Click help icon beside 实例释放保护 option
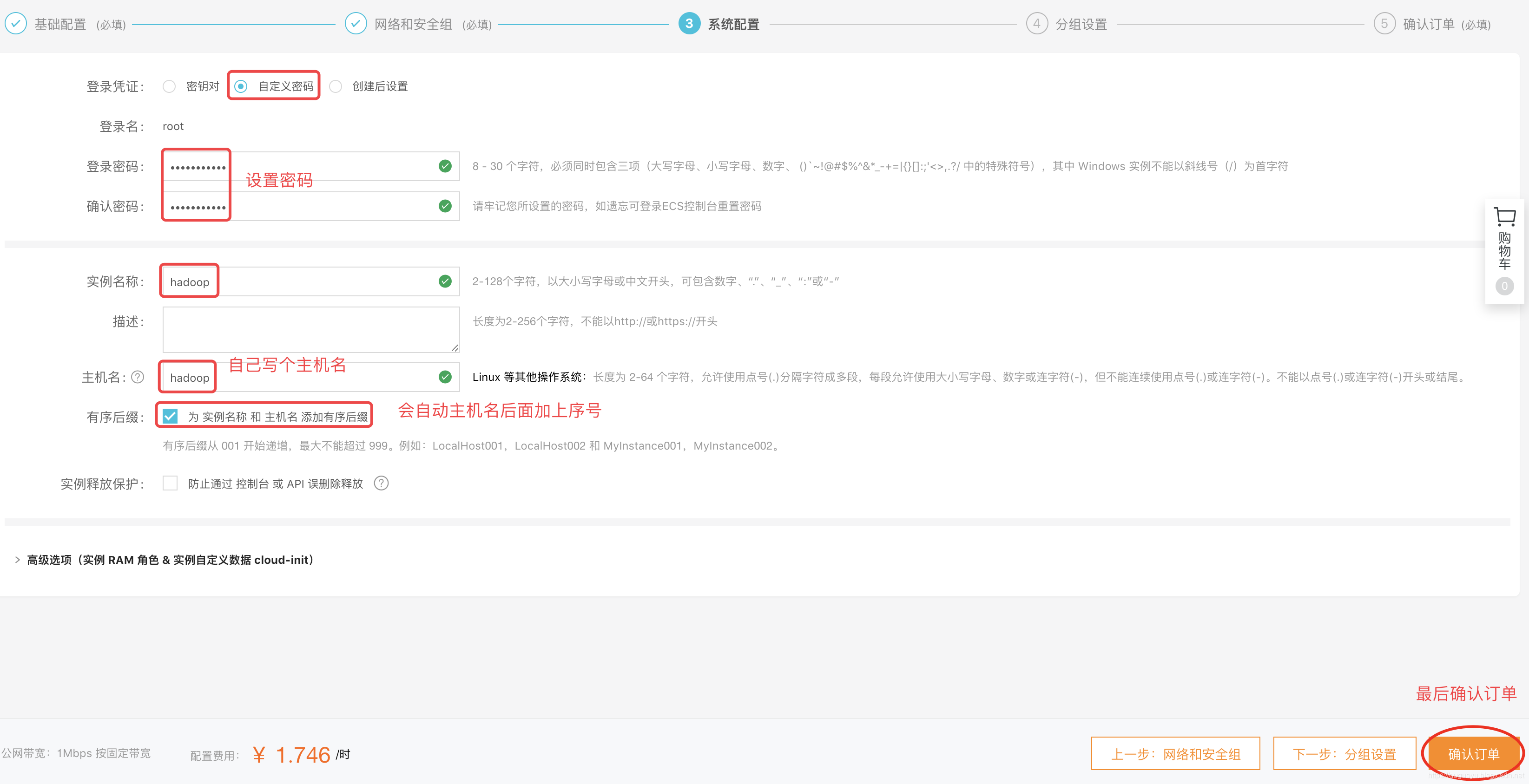 click(381, 483)
